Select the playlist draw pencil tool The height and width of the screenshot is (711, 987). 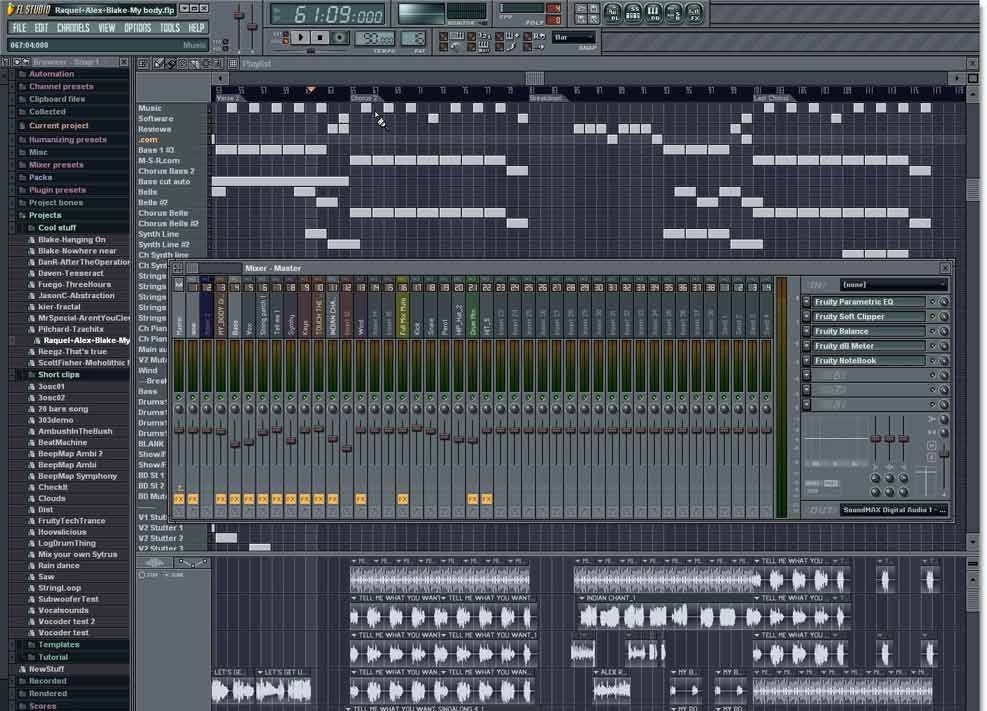pyautogui.click(x=159, y=64)
